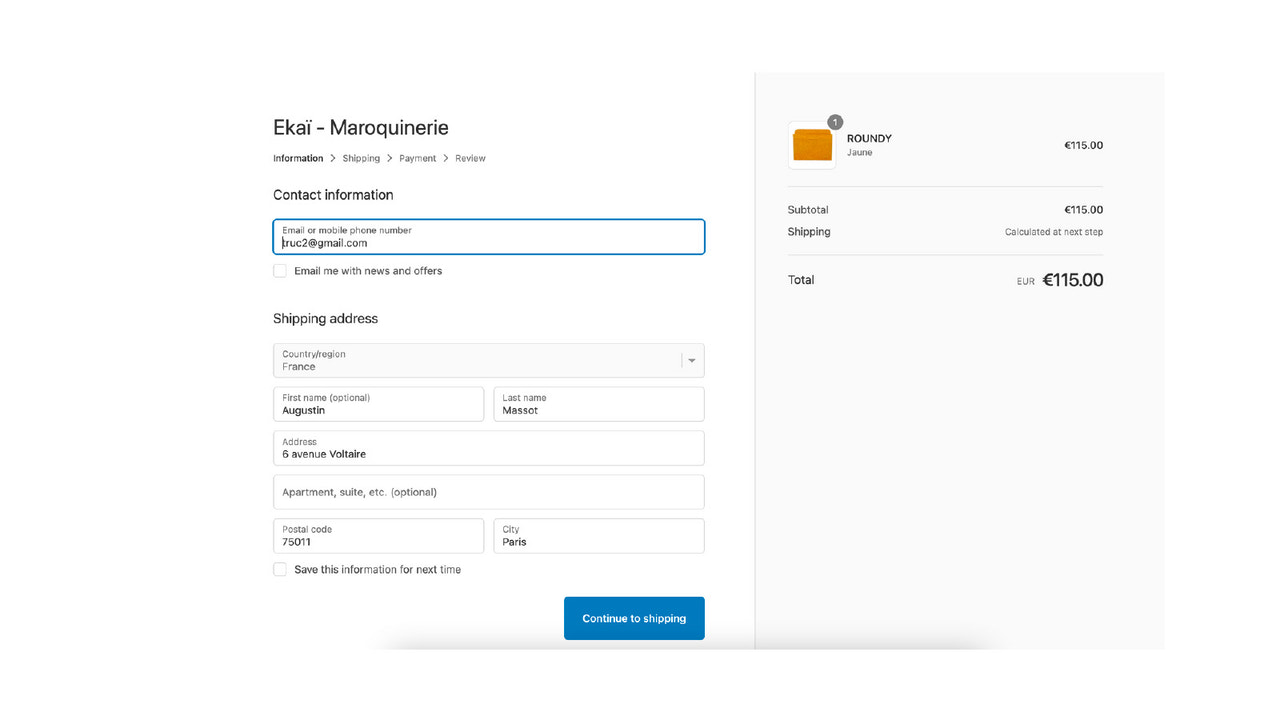
Task: Click the 'Shipping address' heading
Action: pos(325,319)
